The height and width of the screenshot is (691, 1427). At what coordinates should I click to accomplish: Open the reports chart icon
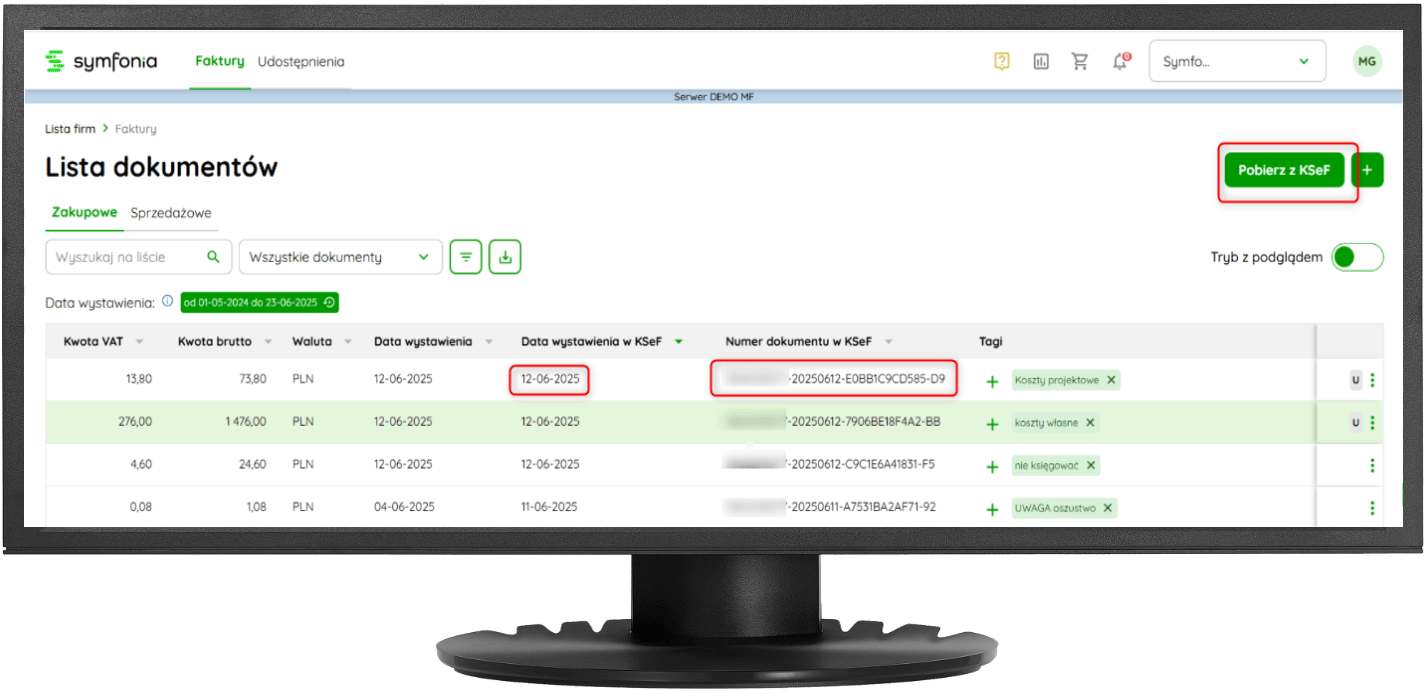pyautogui.click(x=1041, y=61)
